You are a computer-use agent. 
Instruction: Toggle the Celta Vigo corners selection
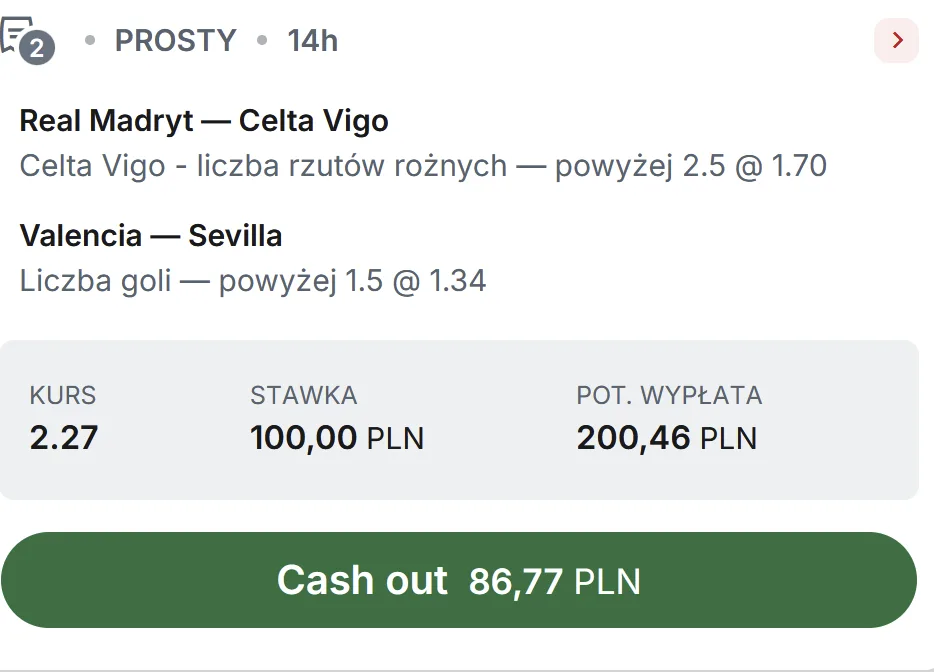(x=423, y=165)
